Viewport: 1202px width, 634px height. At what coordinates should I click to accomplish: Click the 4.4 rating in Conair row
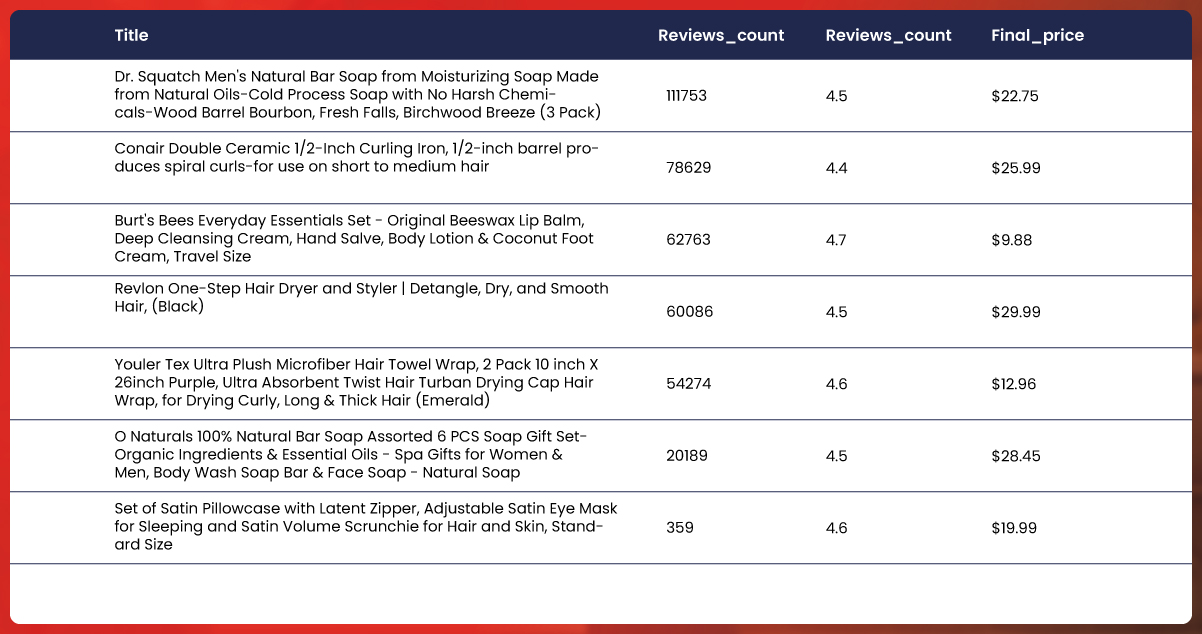click(x=836, y=168)
